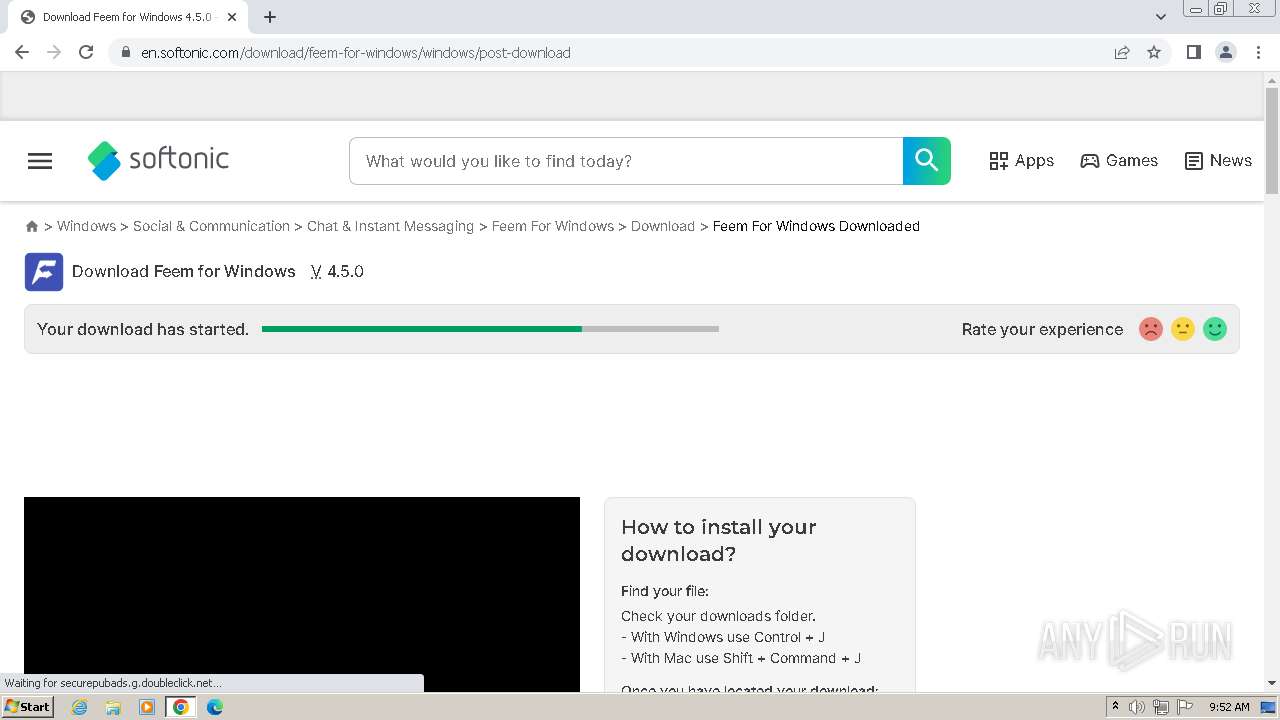1280x720 pixels.
Task: Rate experience with green happy face
Action: click(1215, 329)
